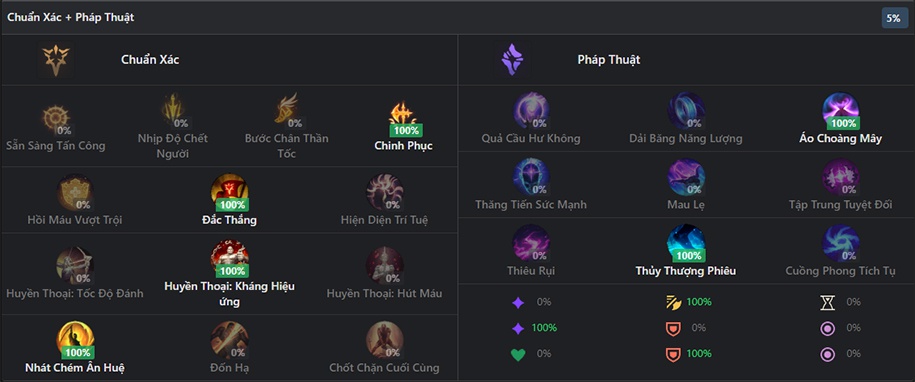The height and width of the screenshot is (382, 915).
Task: Select the Sẵn Sàng Tấn Công rune icon
Action: pyautogui.click(x=56, y=118)
